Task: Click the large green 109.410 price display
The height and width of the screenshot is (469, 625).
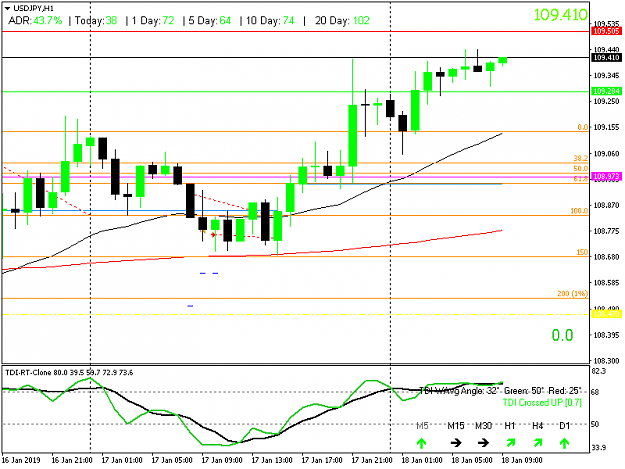Action: 560,15
